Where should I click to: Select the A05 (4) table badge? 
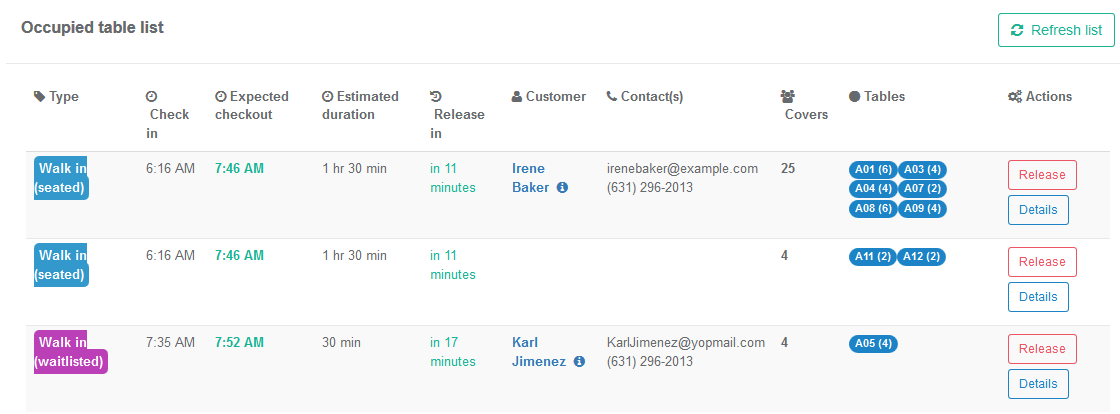pyautogui.click(x=873, y=344)
